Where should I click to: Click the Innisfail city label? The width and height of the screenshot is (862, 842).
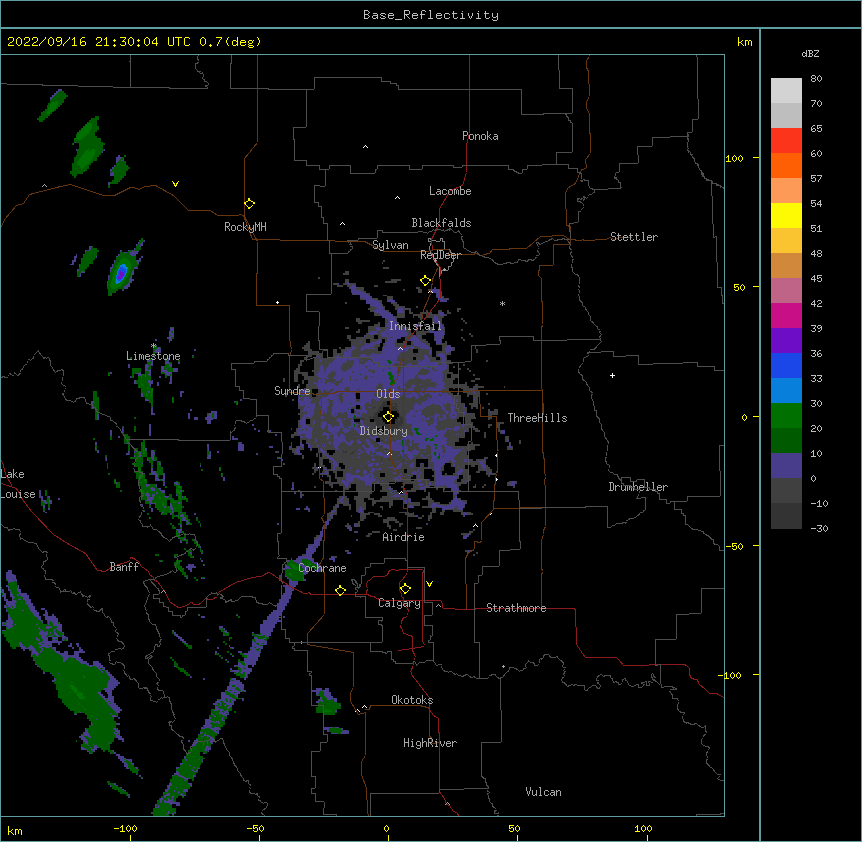[x=416, y=326]
